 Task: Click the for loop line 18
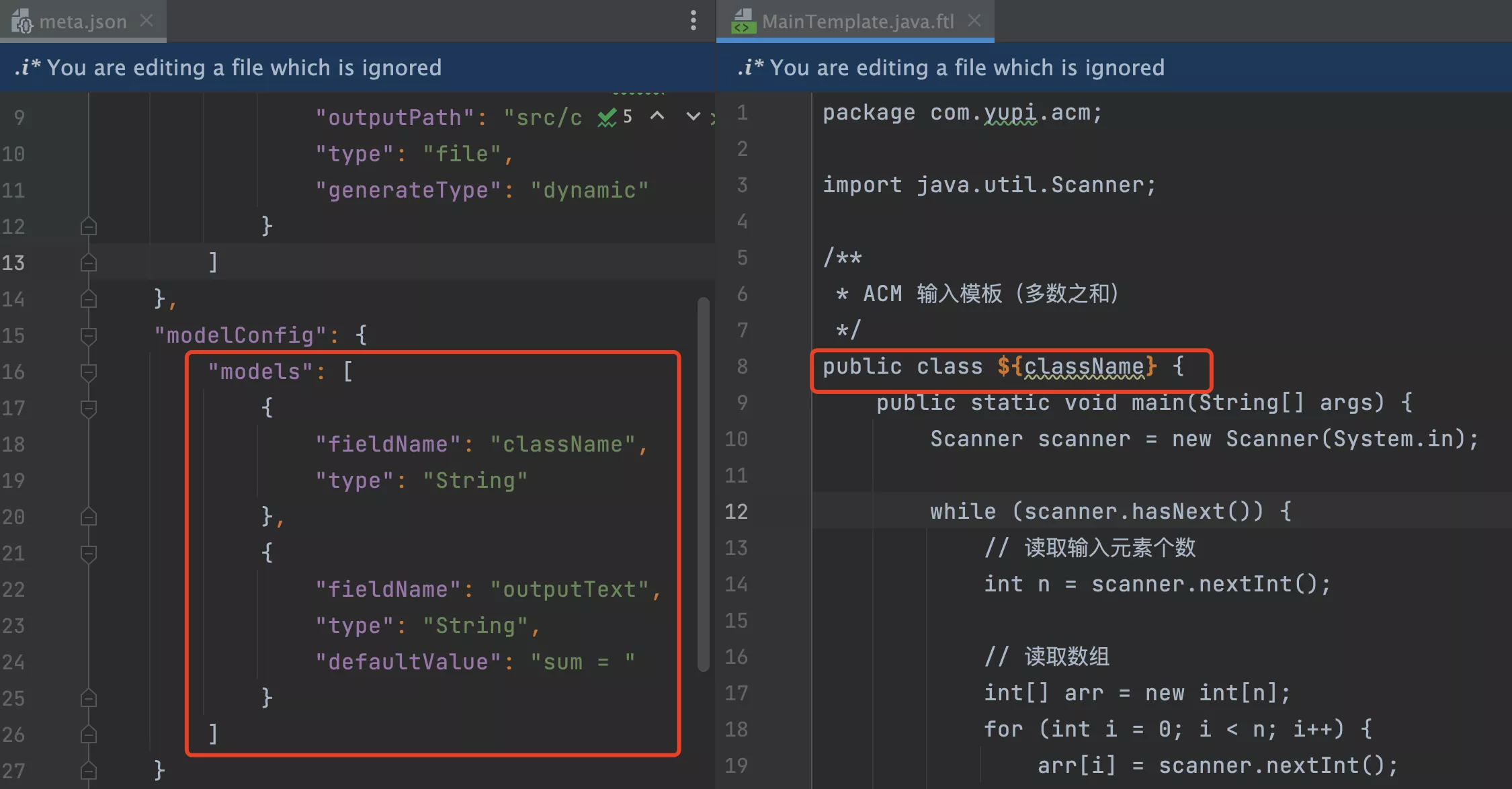click(1177, 729)
